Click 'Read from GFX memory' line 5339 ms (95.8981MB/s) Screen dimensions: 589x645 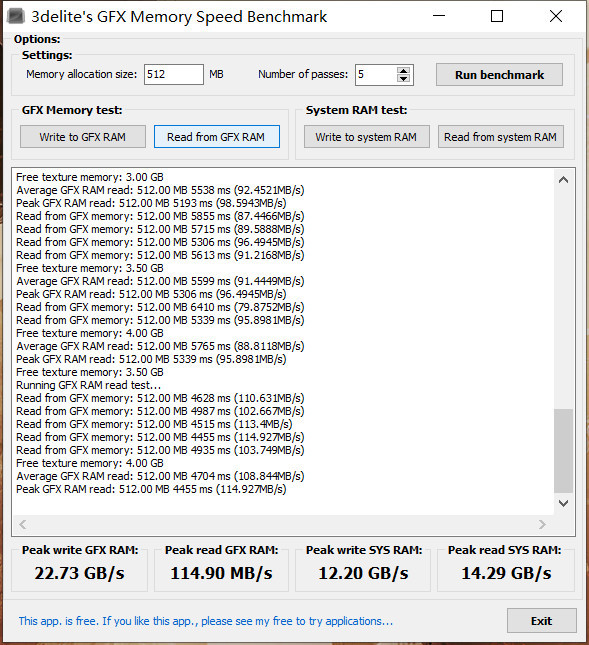point(160,320)
